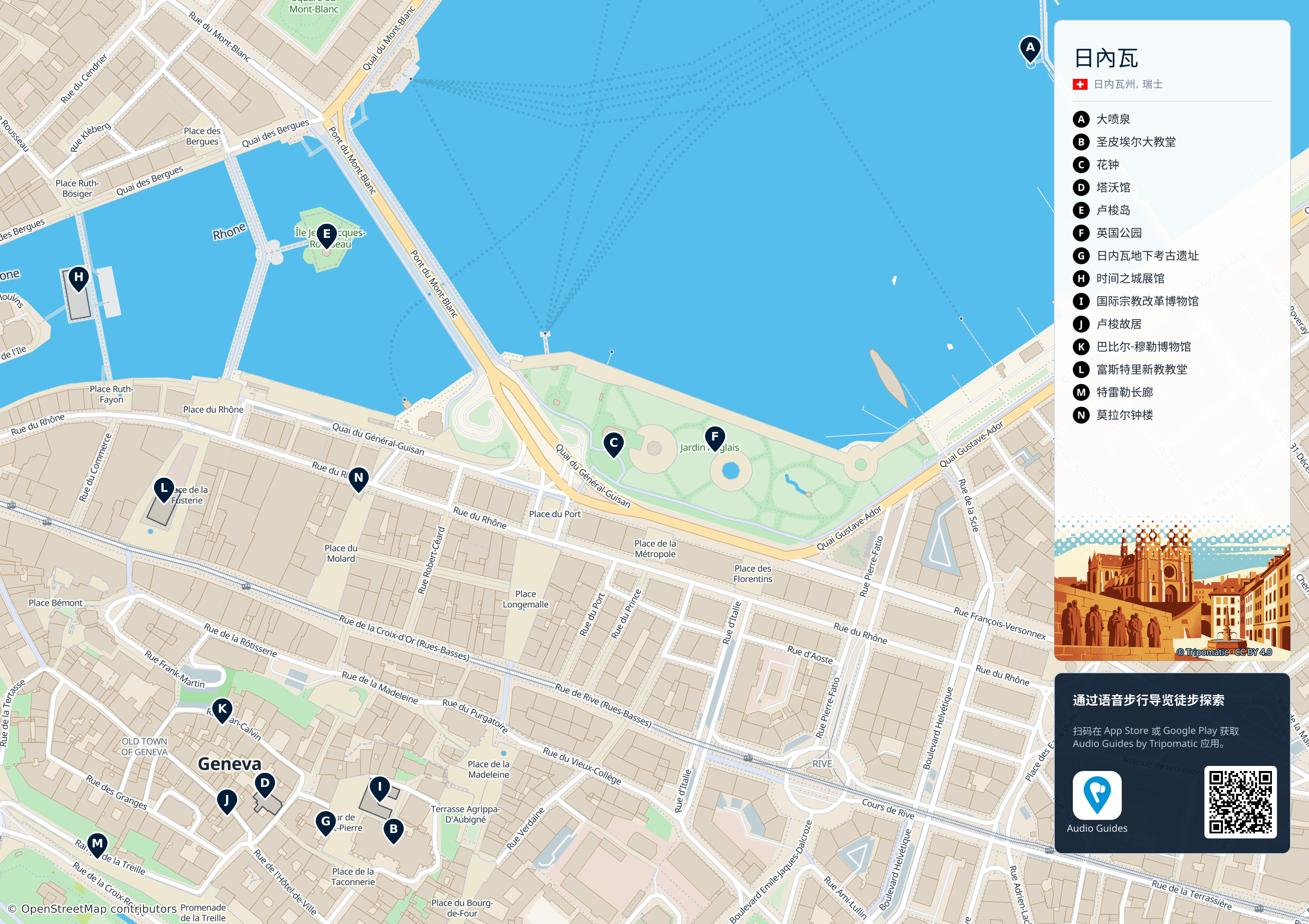Screen dimensions: 1309x924
Task: Click legend badge C for 花钟
Action: pyautogui.click(x=1081, y=165)
